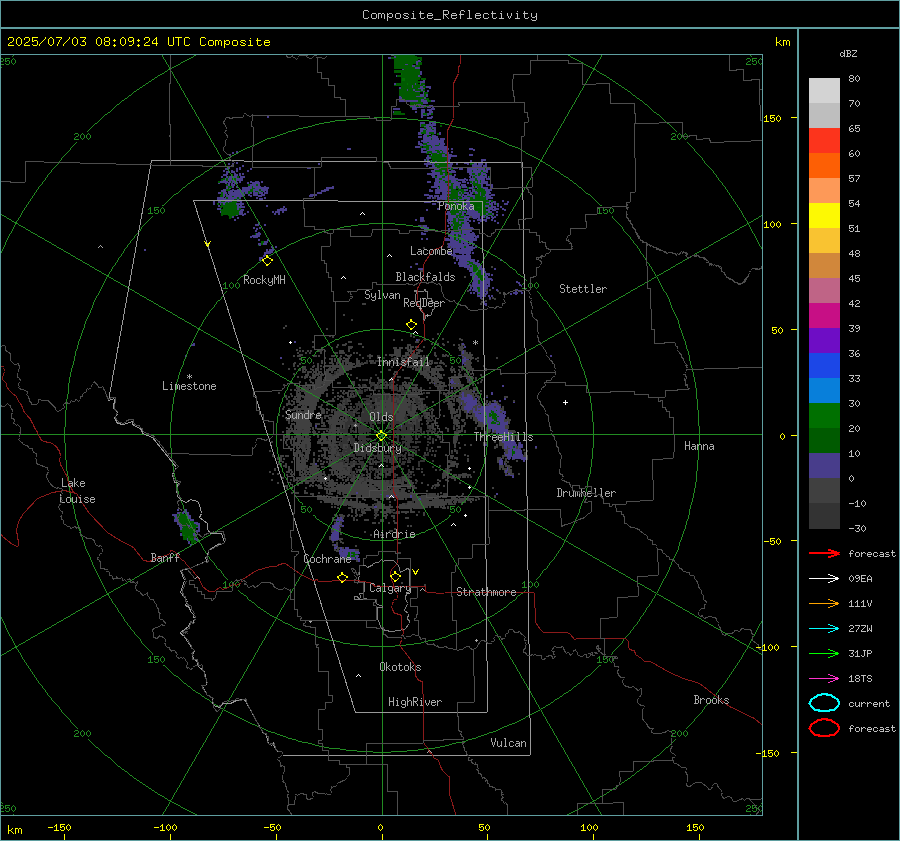Click the Cochrane city label
The width and height of the screenshot is (900, 841).
tap(327, 559)
